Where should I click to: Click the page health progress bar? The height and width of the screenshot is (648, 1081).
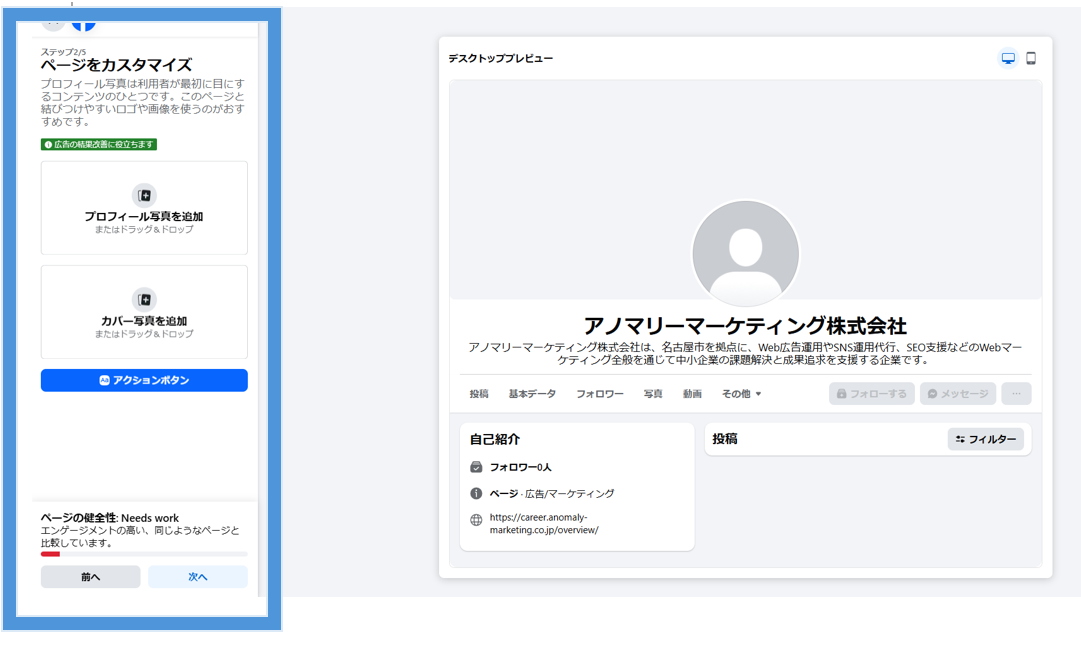coord(144,554)
